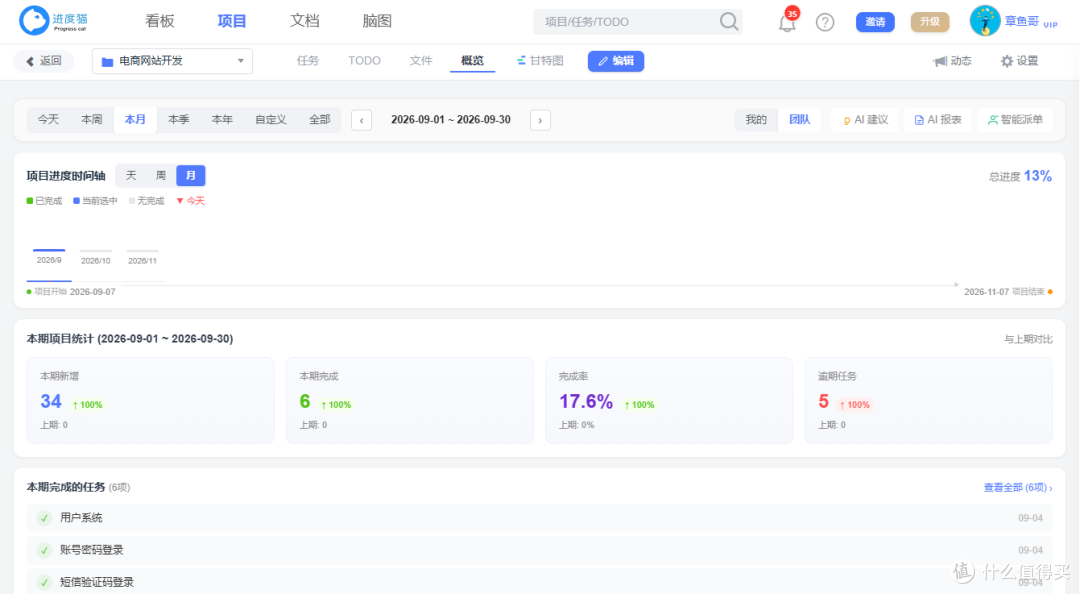Select 本季 date filter

click(178, 119)
